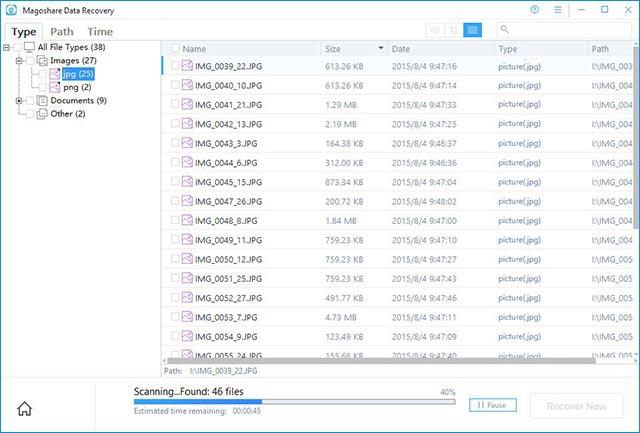Switch to detailed list view

(473, 30)
